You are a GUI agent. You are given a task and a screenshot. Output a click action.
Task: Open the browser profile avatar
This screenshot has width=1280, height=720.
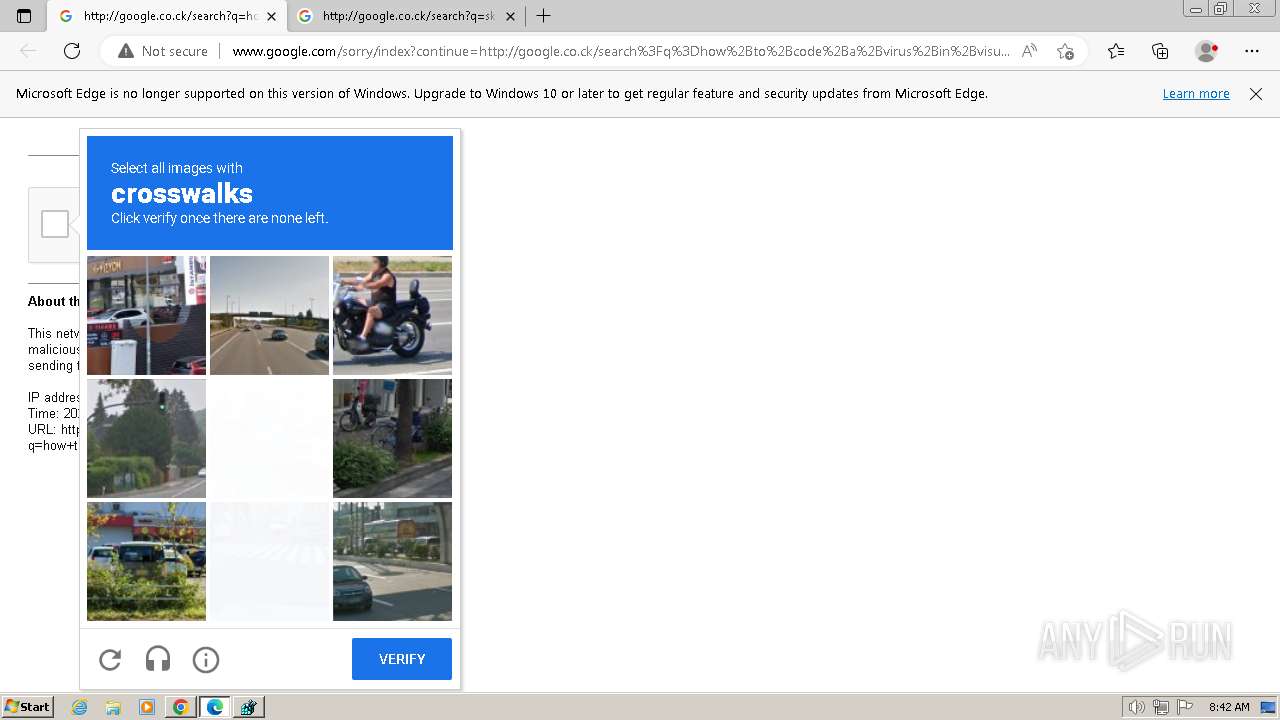coord(1207,51)
